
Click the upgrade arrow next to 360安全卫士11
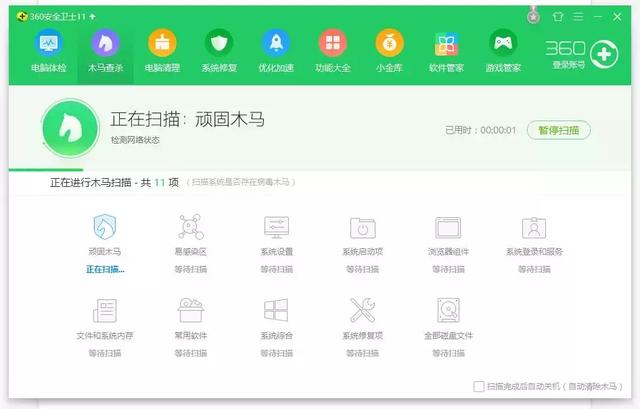pos(92,16)
